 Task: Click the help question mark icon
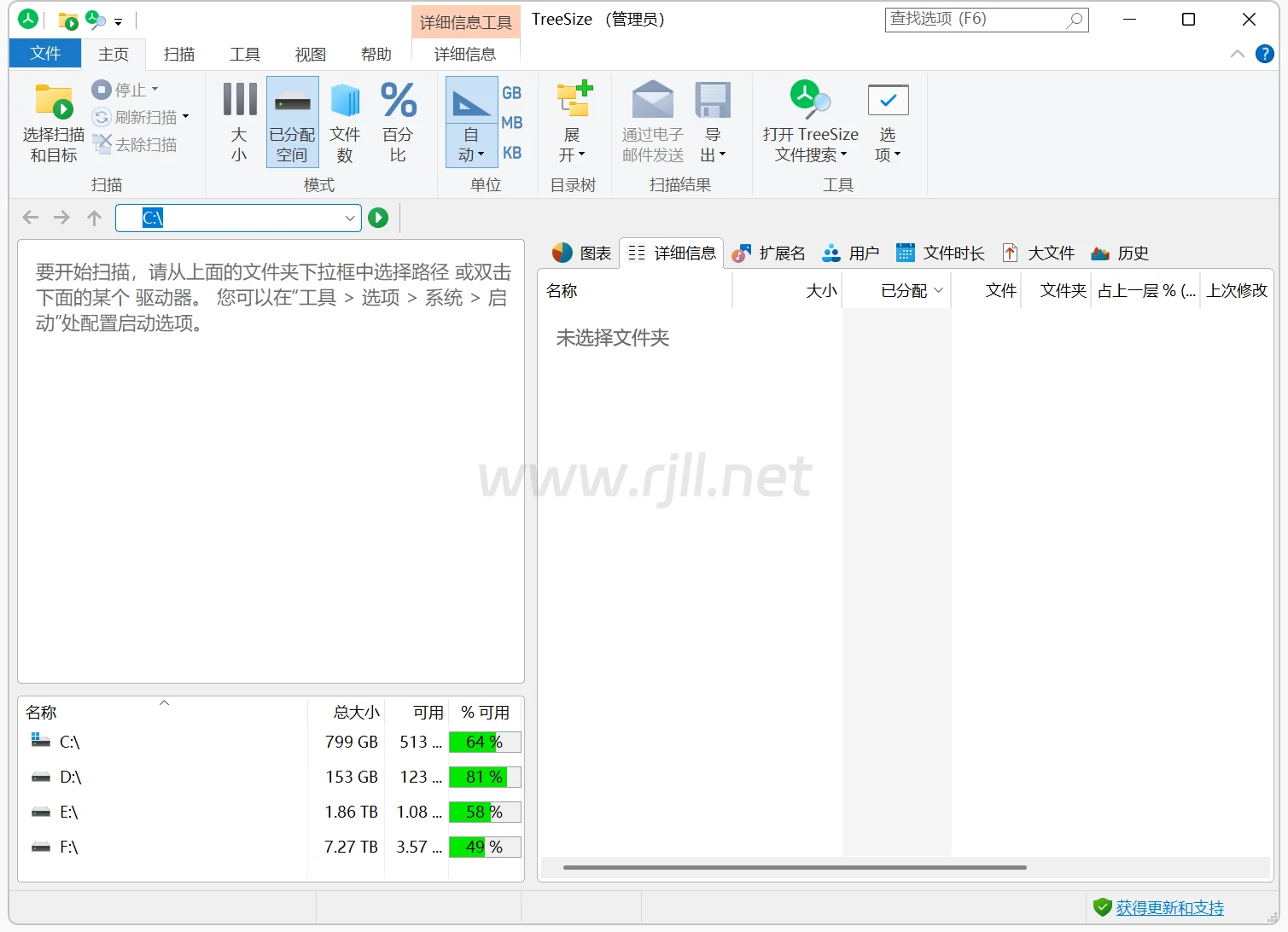pos(1264,54)
